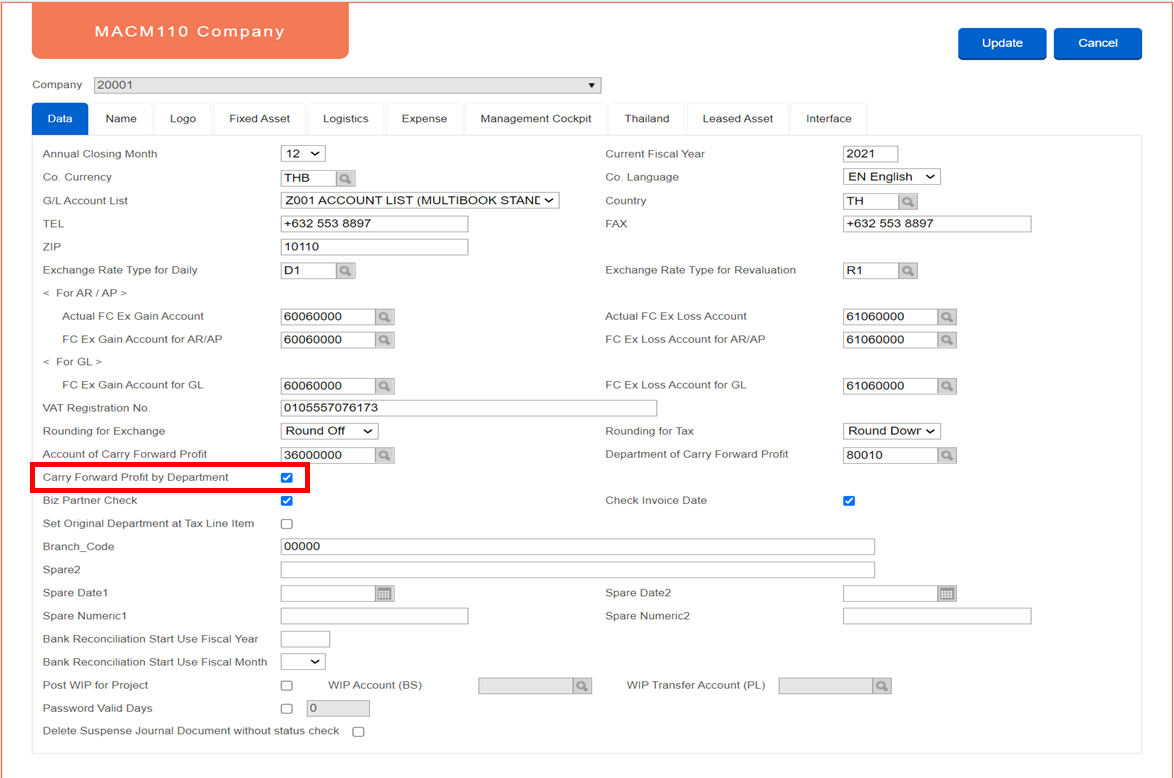Search Exchange Rate Type for Daily

click(x=345, y=270)
